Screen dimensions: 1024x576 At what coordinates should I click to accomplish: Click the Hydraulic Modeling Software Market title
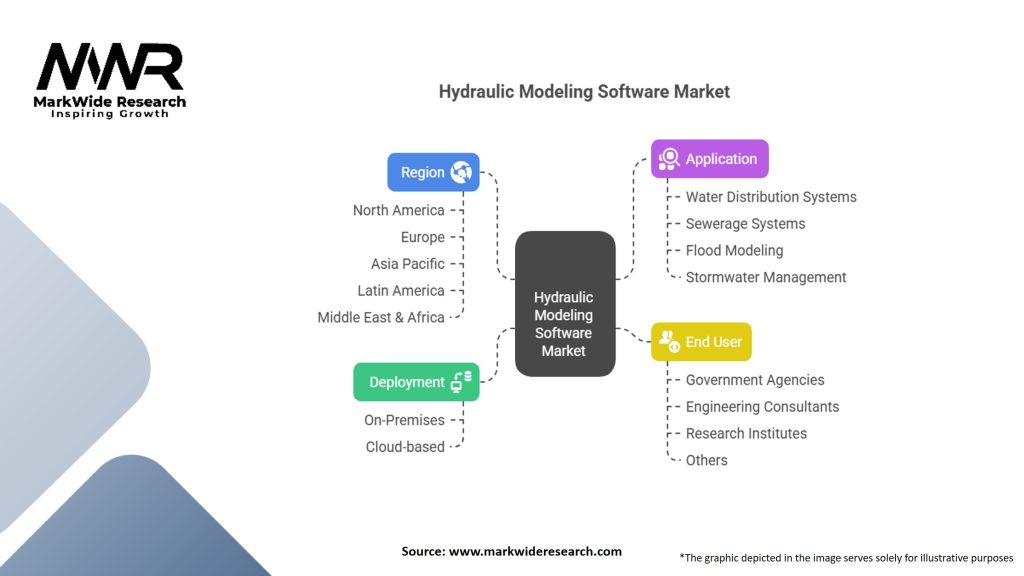point(584,91)
